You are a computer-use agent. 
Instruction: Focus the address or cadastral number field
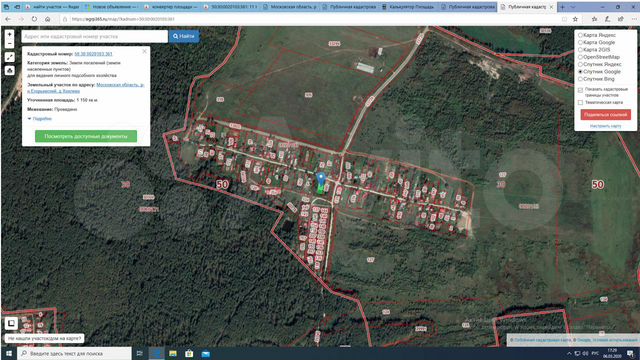pyautogui.click(x=94, y=36)
